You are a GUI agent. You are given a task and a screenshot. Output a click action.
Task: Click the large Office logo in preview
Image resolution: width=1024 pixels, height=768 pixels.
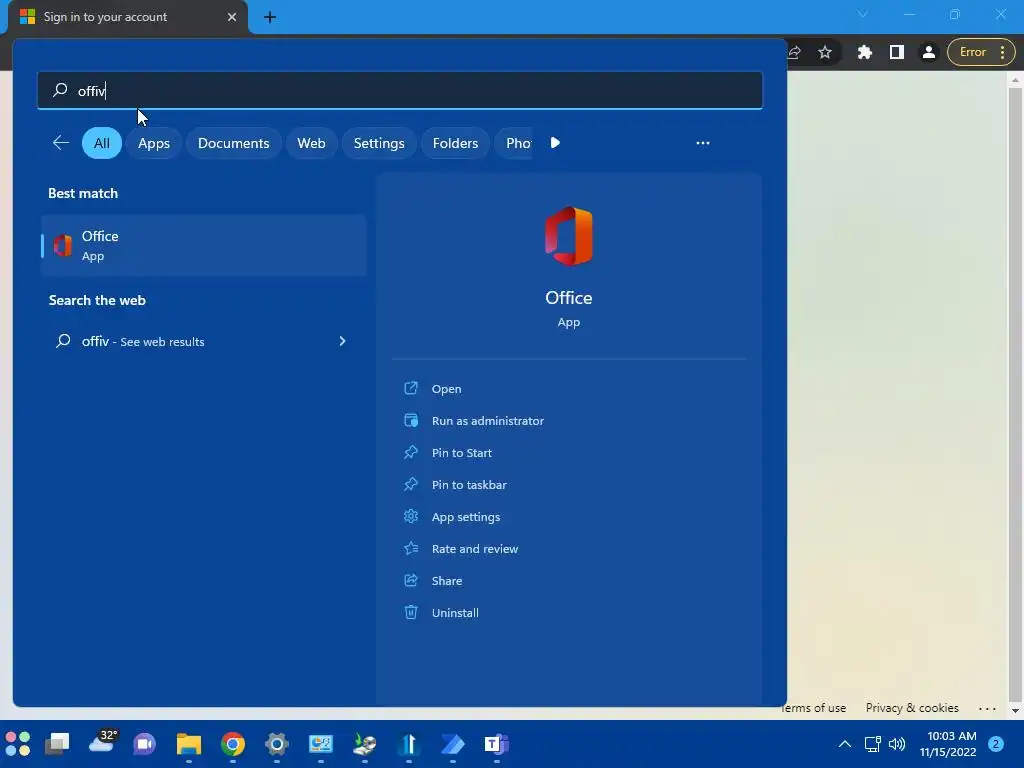[569, 236]
